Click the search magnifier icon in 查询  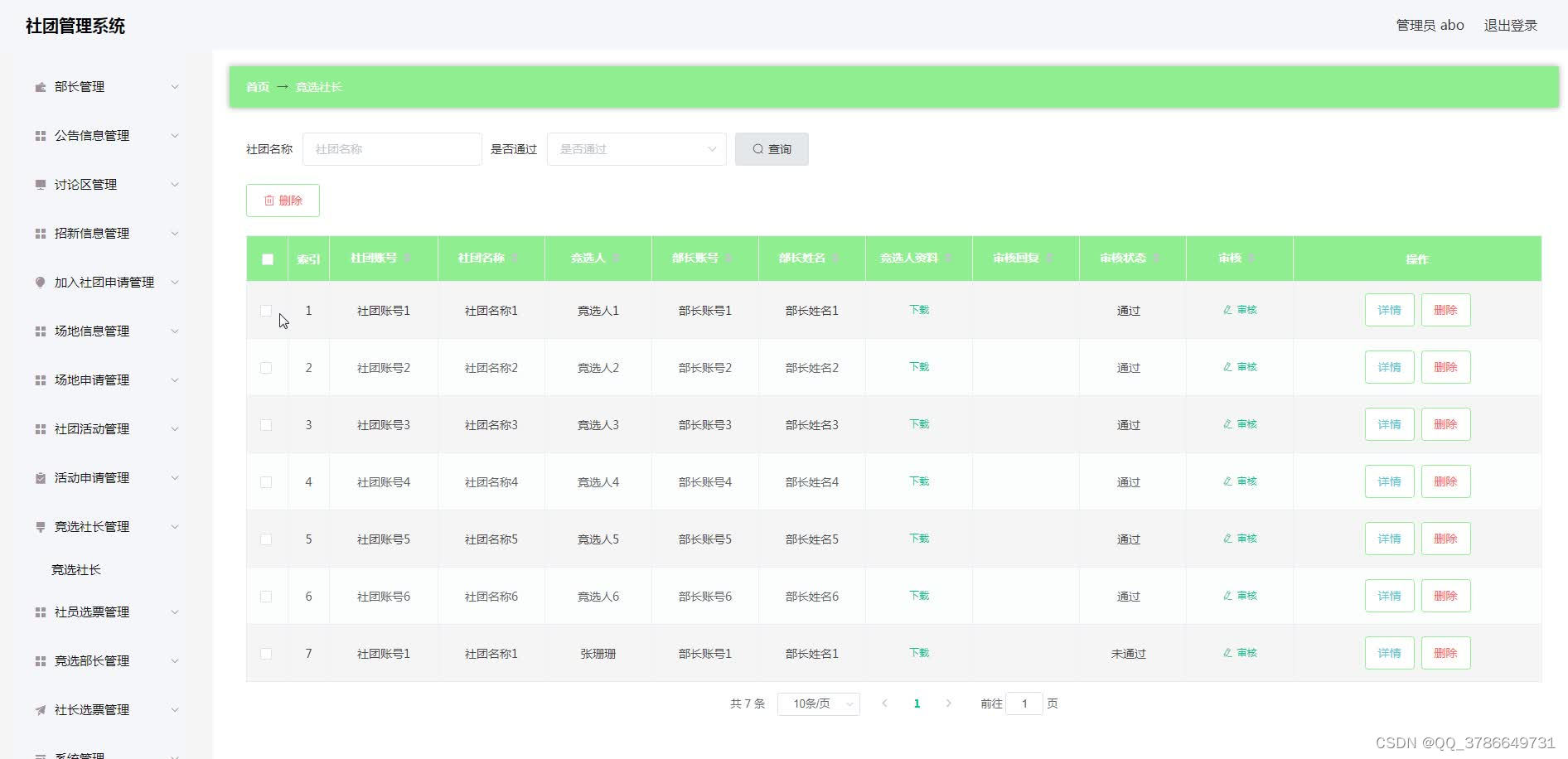coord(757,149)
